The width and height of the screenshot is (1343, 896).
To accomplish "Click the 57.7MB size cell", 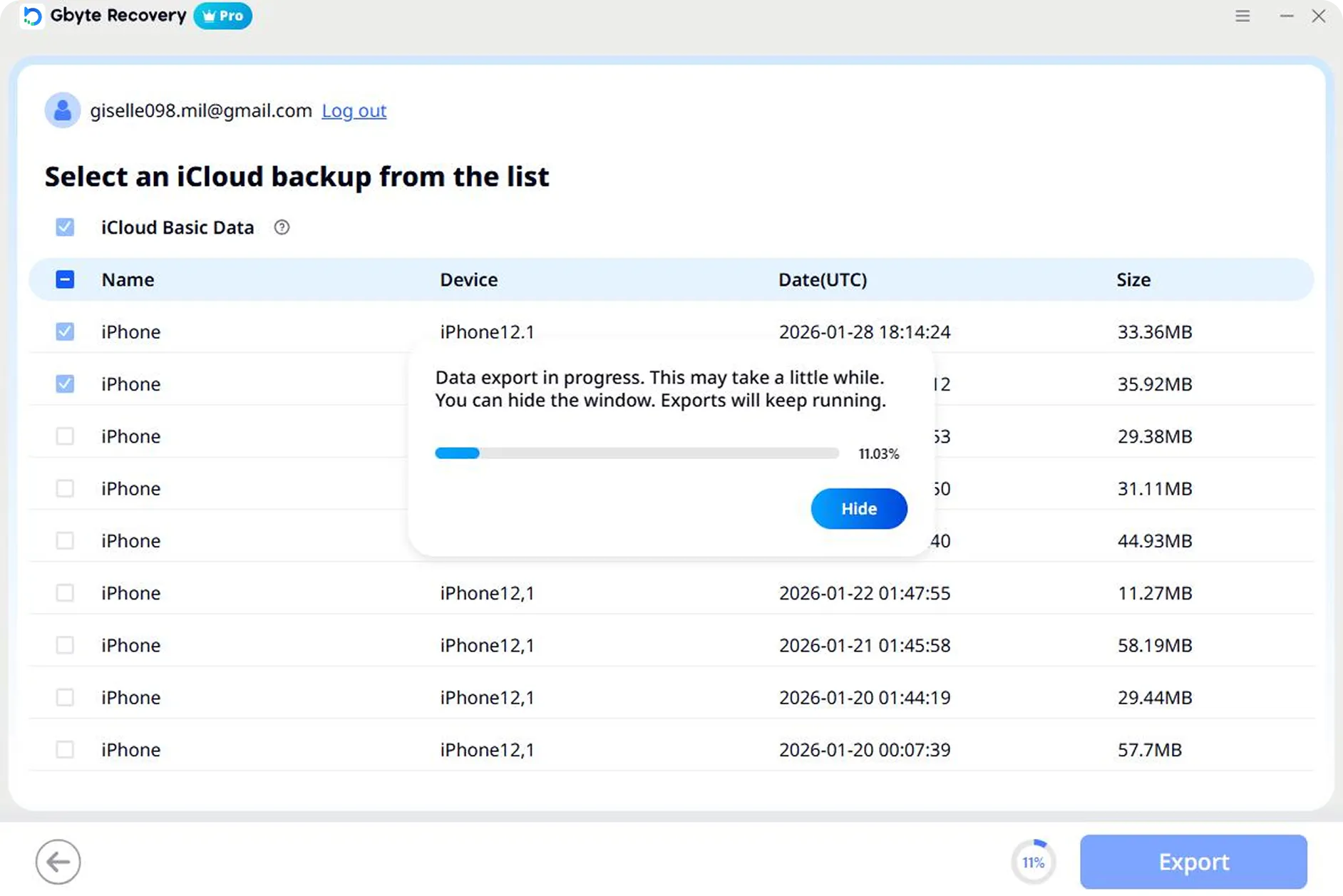I will pyautogui.click(x=1150, y=750).
